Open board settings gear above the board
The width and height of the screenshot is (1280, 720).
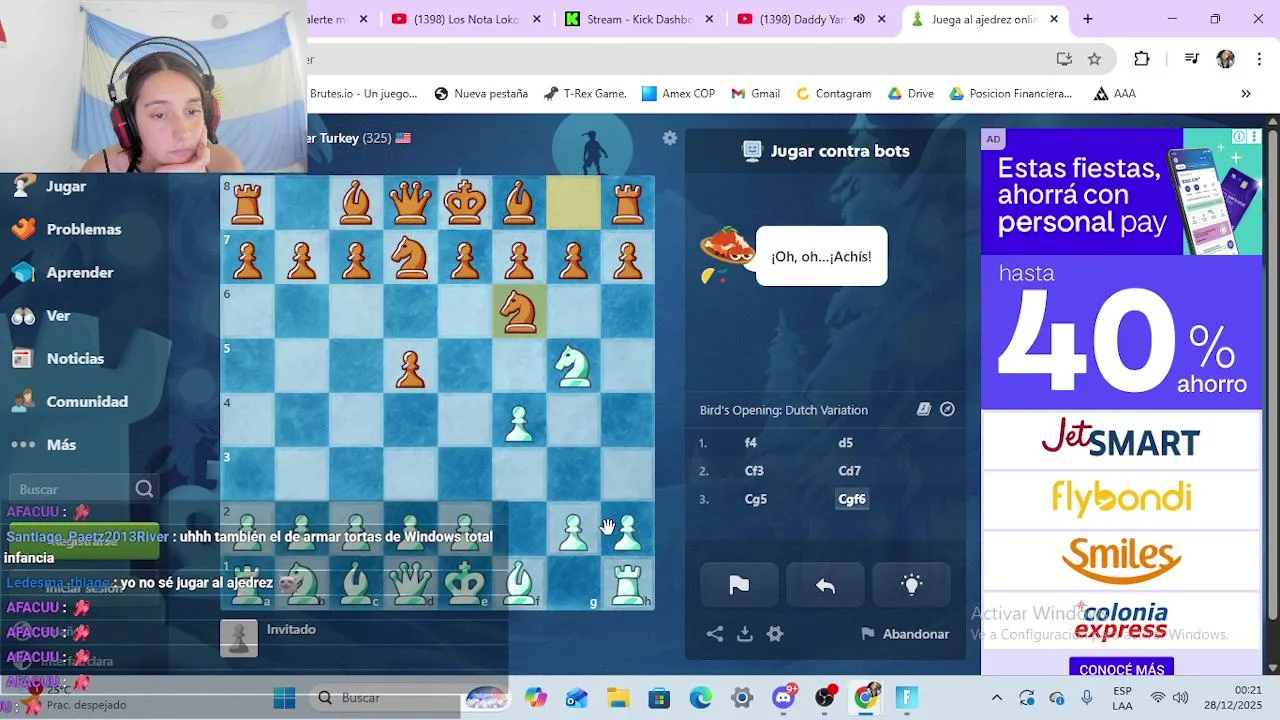tap(670, 138)
